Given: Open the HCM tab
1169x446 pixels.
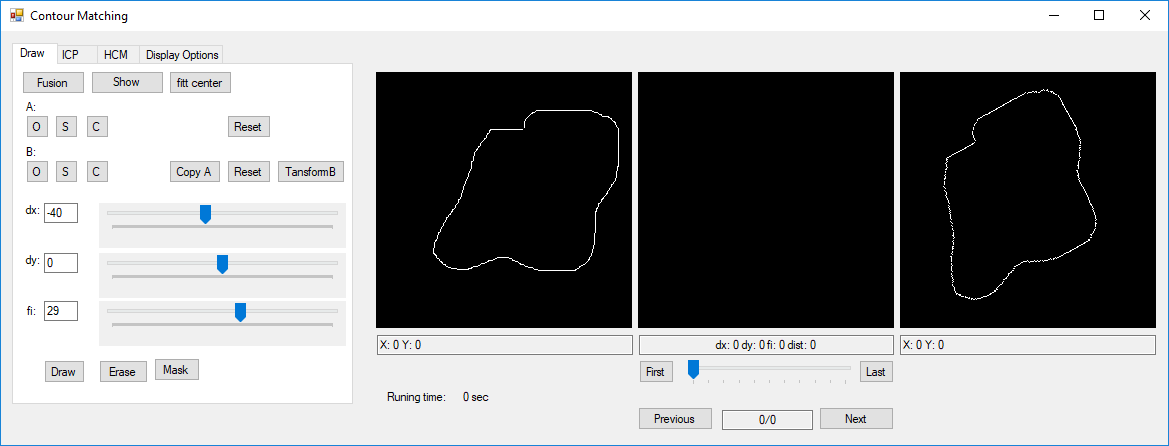Looking at the screenshot, I should point(115,54).
